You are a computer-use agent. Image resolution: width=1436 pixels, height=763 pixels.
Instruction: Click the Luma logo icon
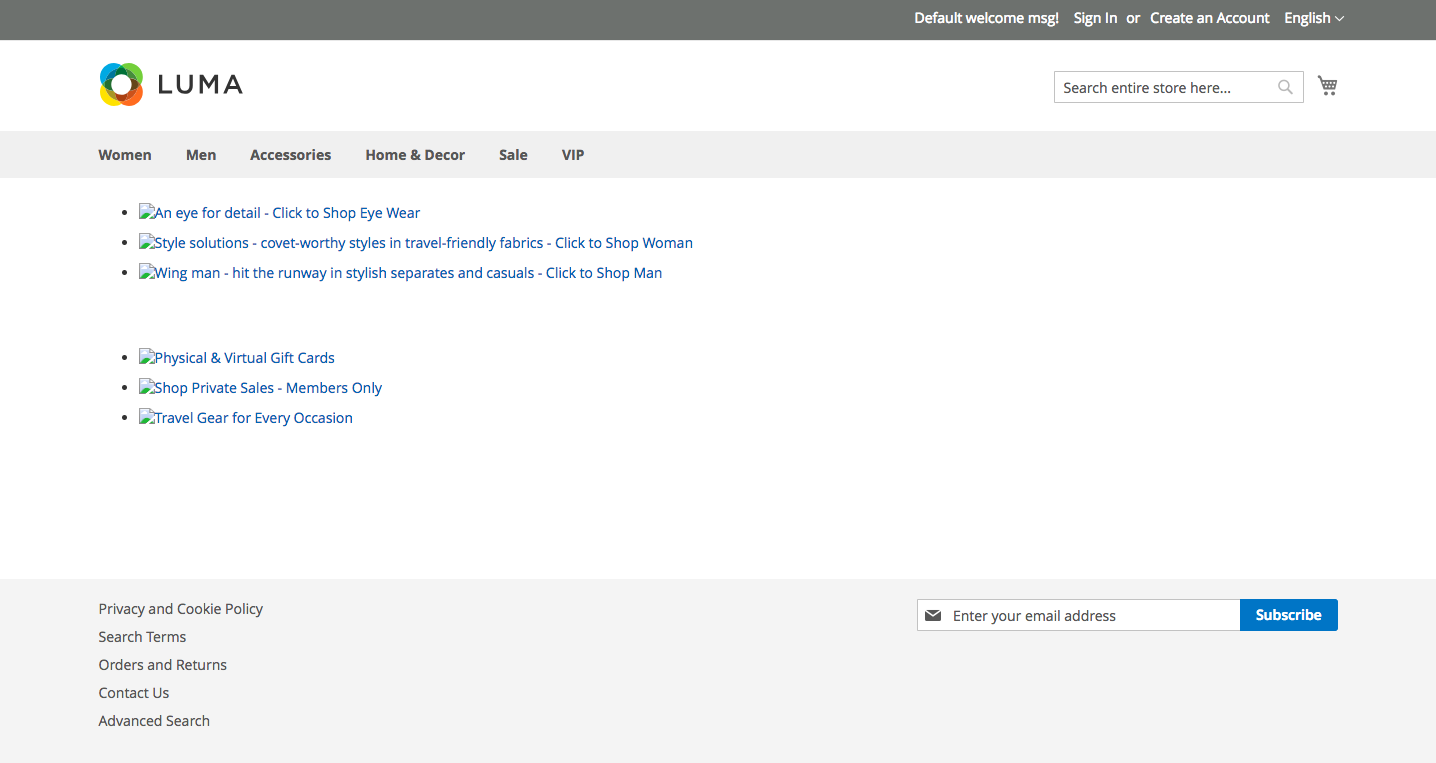click(x=121, y=85)
